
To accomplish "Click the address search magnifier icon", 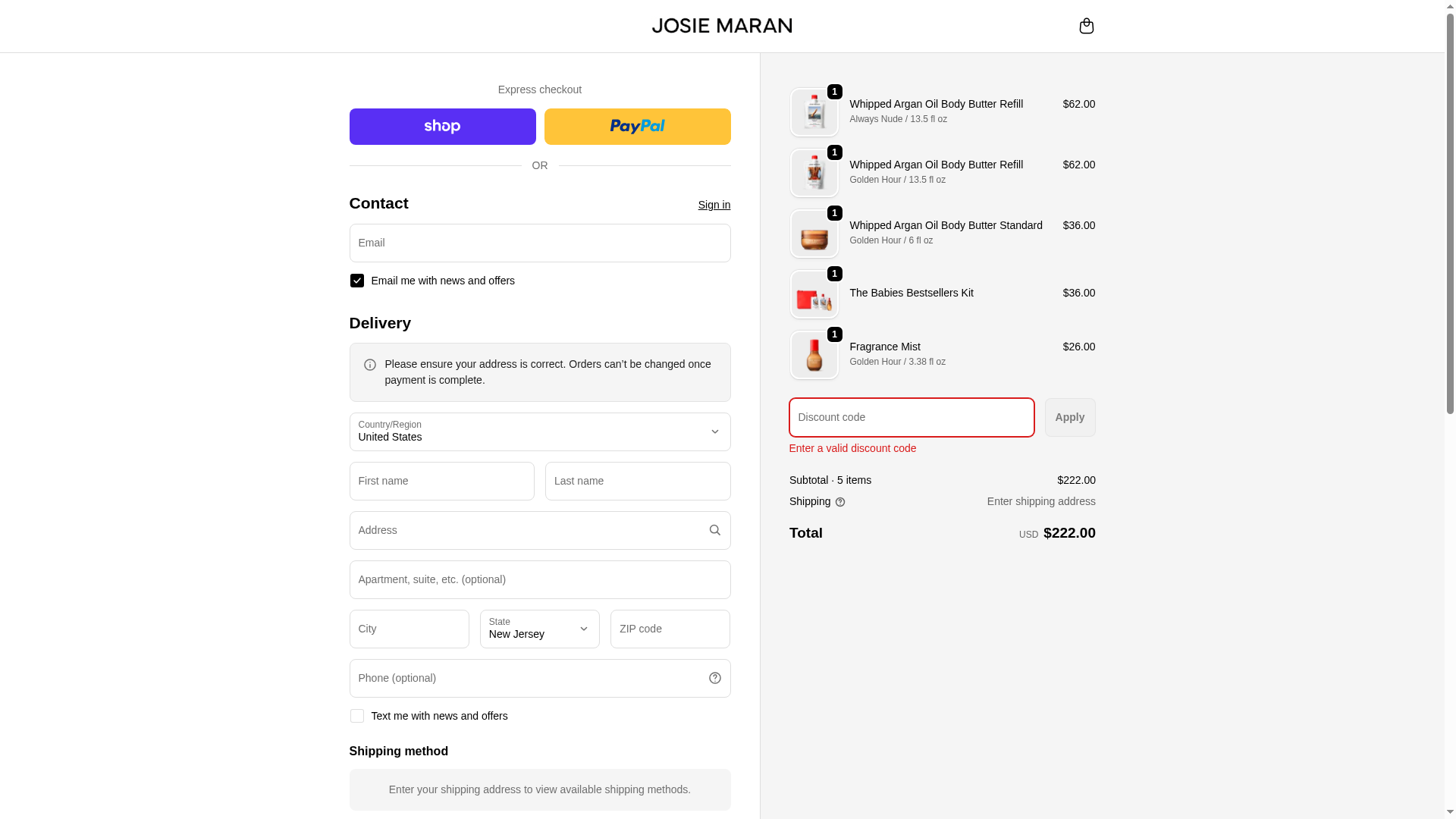I will (x=714, y=530).
